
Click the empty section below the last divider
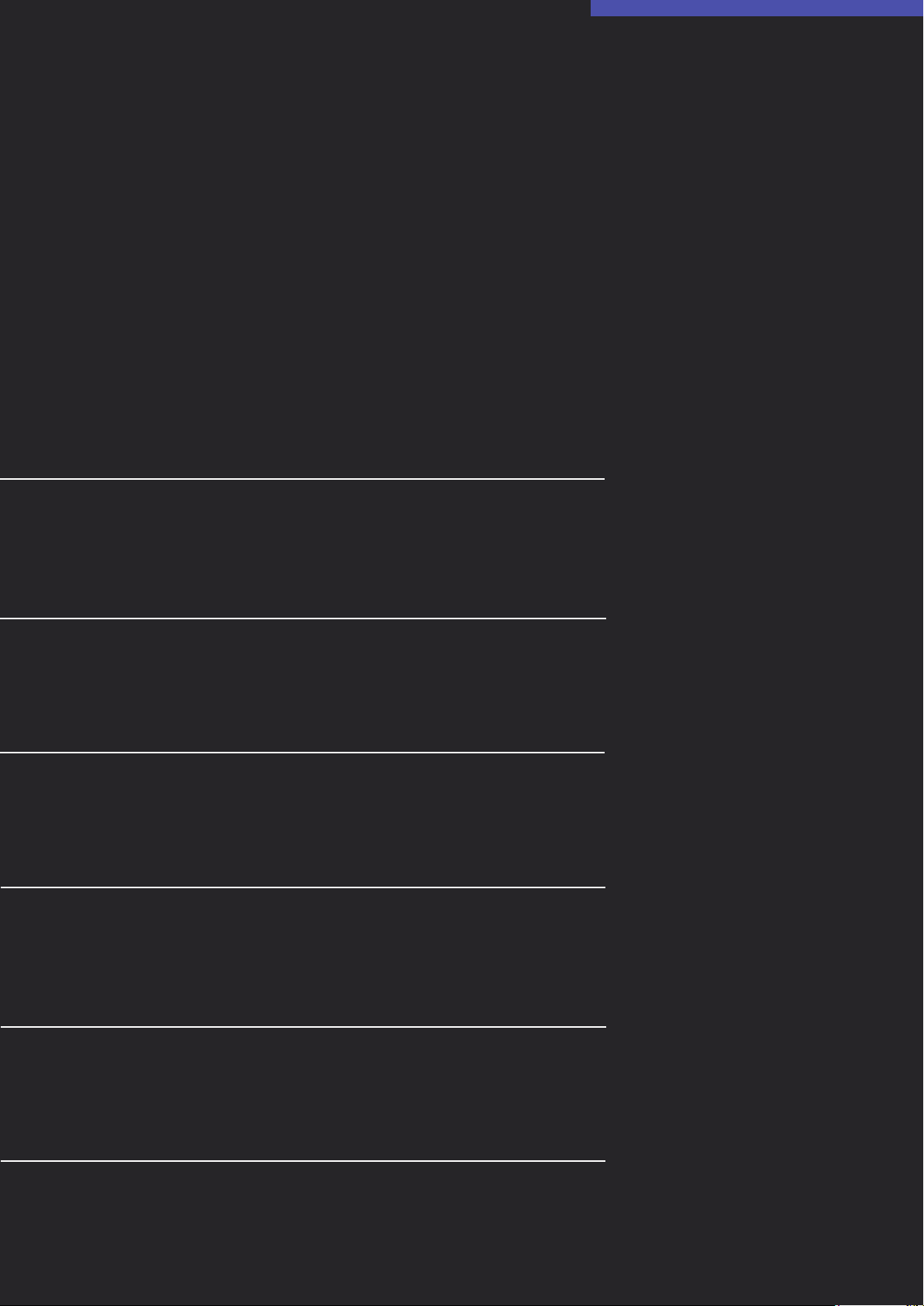click(x=302, y=1232)
